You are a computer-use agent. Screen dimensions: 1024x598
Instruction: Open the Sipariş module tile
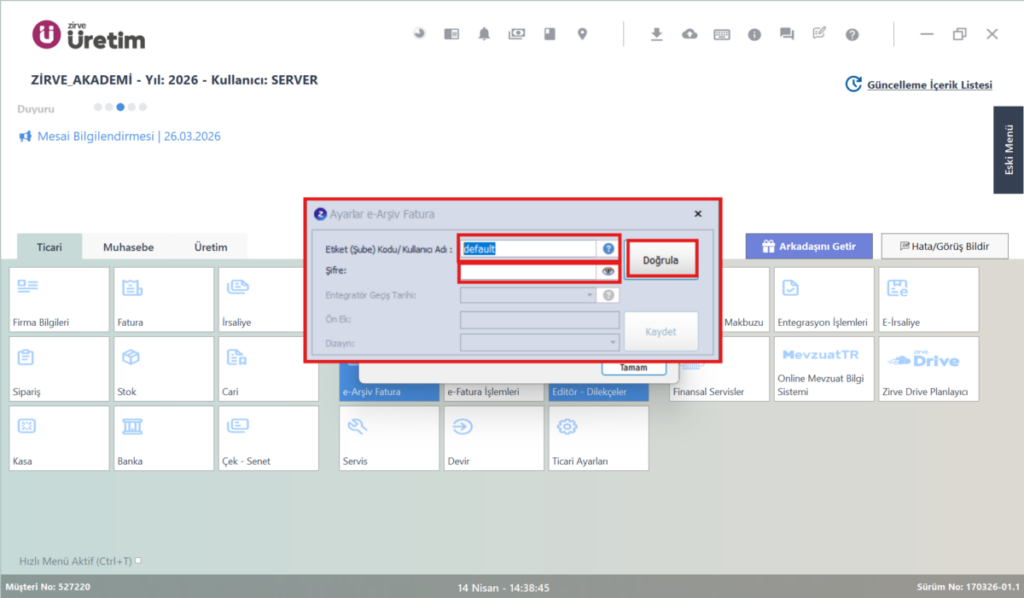click(59, 369)
